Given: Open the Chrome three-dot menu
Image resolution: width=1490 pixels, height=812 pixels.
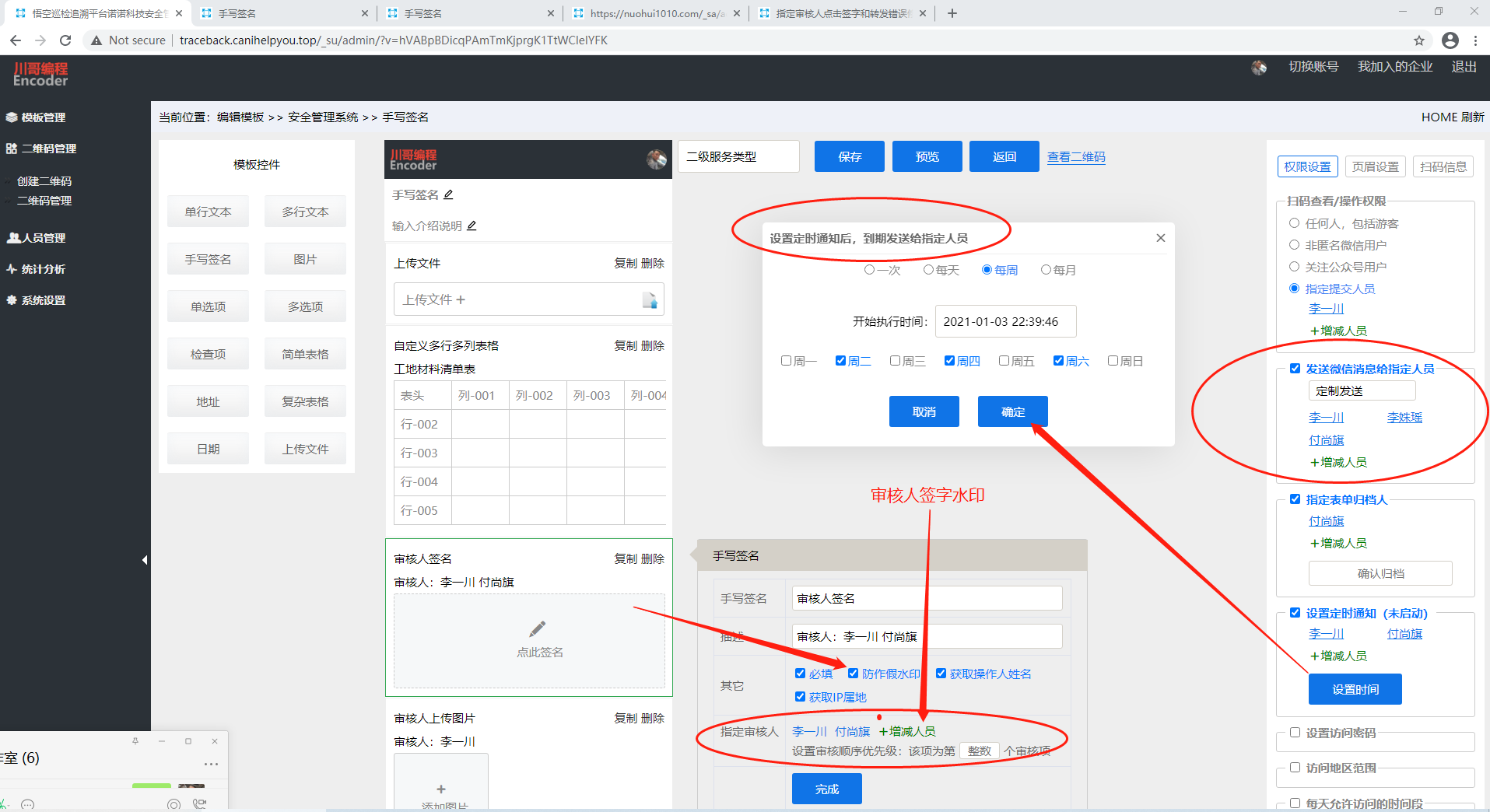Looking at the screenshot, I should tap(1476, 40).
